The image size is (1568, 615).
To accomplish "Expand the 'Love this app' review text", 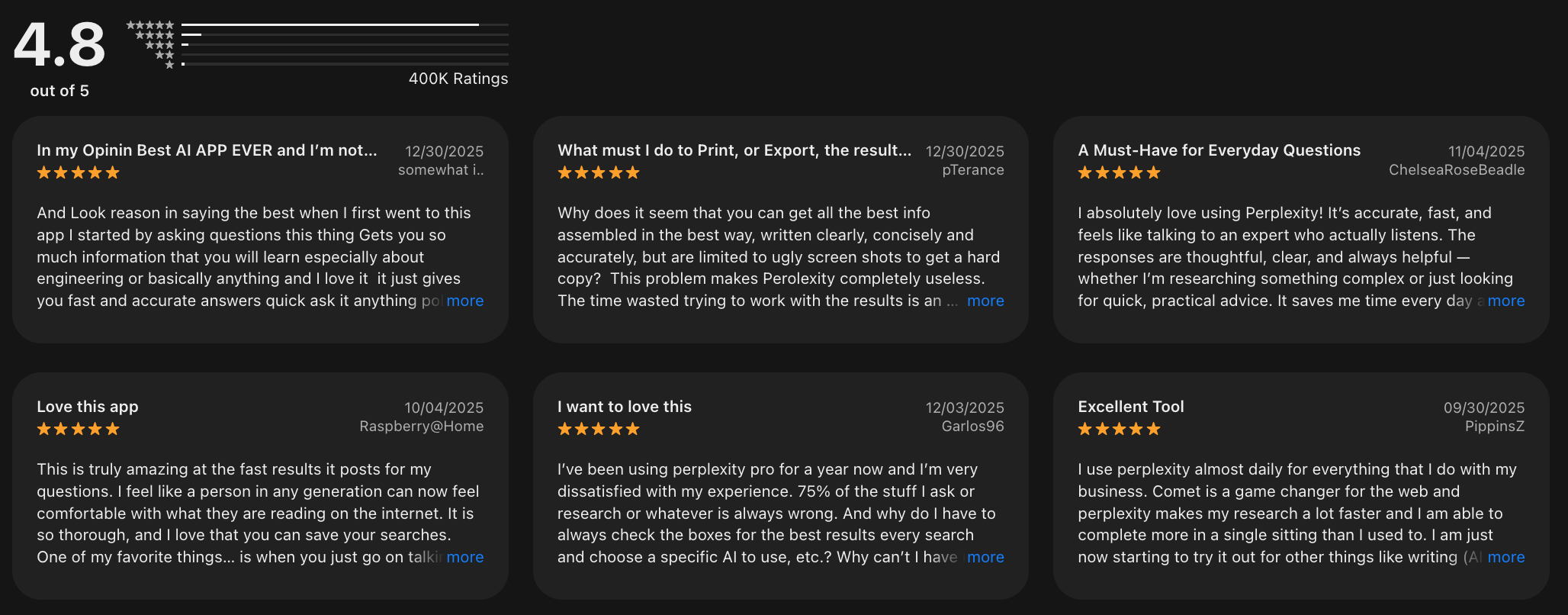I will 464,557.
